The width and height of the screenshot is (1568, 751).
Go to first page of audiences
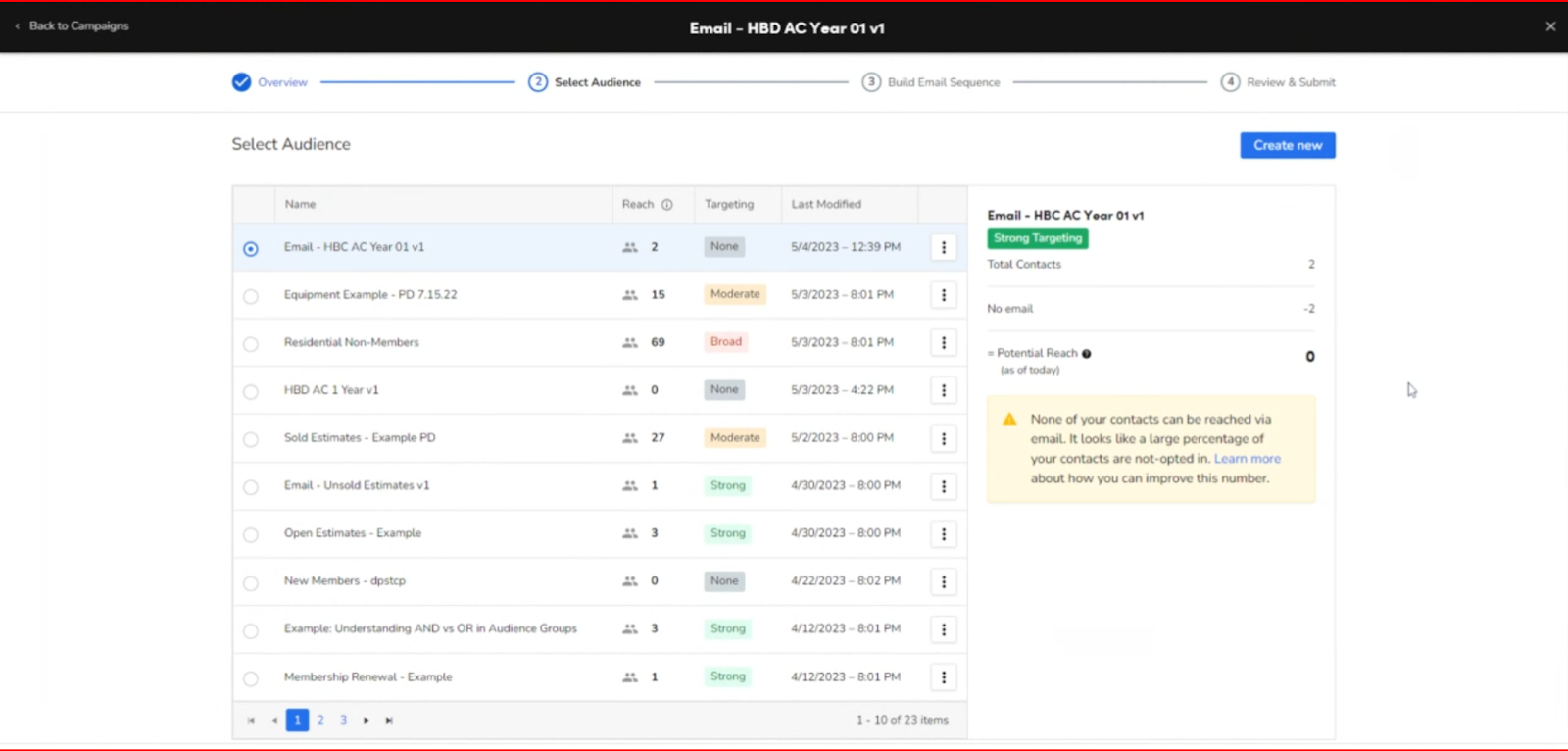coord(251,721)
